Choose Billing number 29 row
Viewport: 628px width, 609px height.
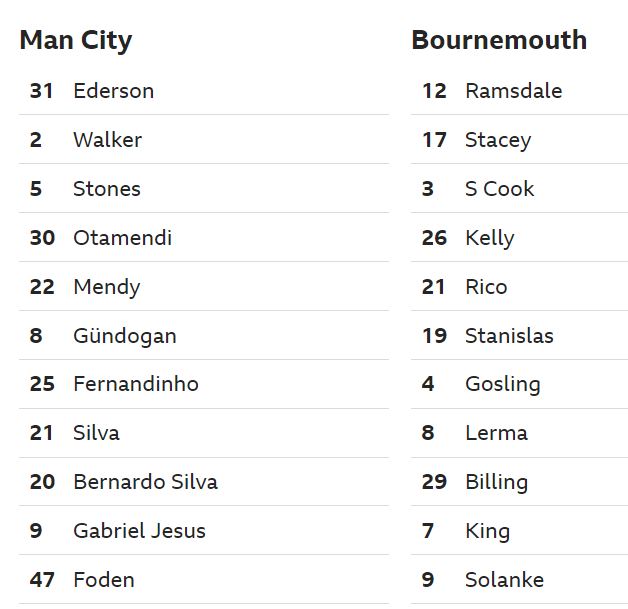point(519,482)
